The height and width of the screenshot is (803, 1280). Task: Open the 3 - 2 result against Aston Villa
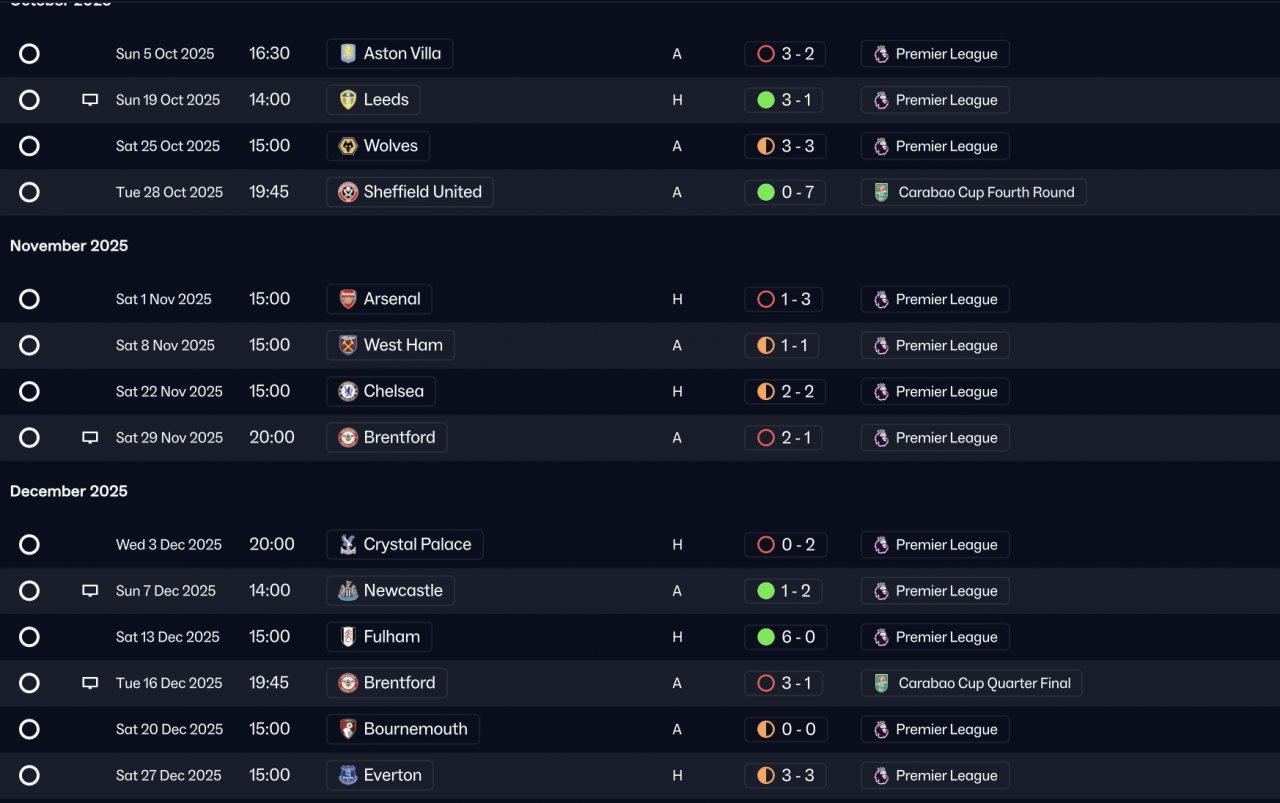pos(785,54)
